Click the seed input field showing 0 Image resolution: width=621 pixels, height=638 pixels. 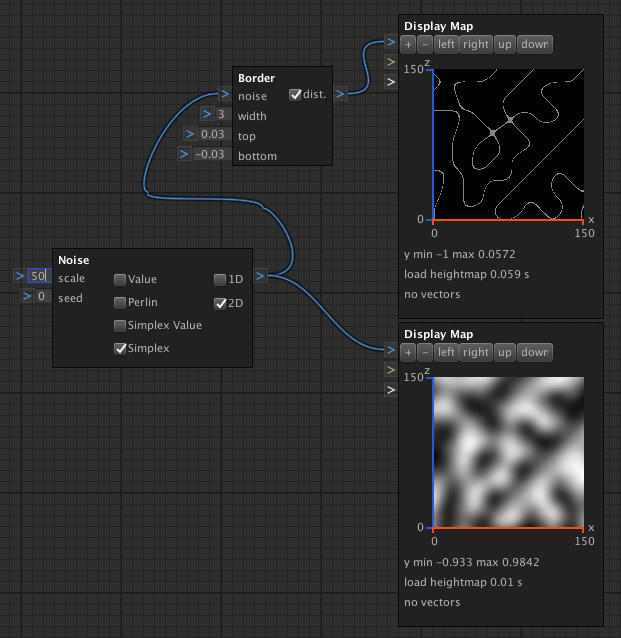(43, 296)
